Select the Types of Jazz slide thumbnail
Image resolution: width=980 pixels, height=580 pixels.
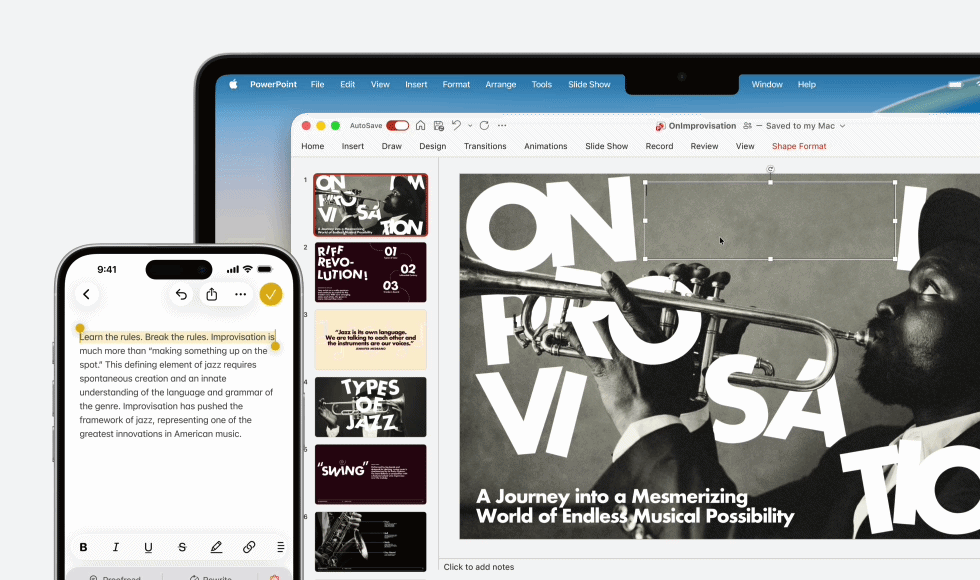(x=371, y=407)
